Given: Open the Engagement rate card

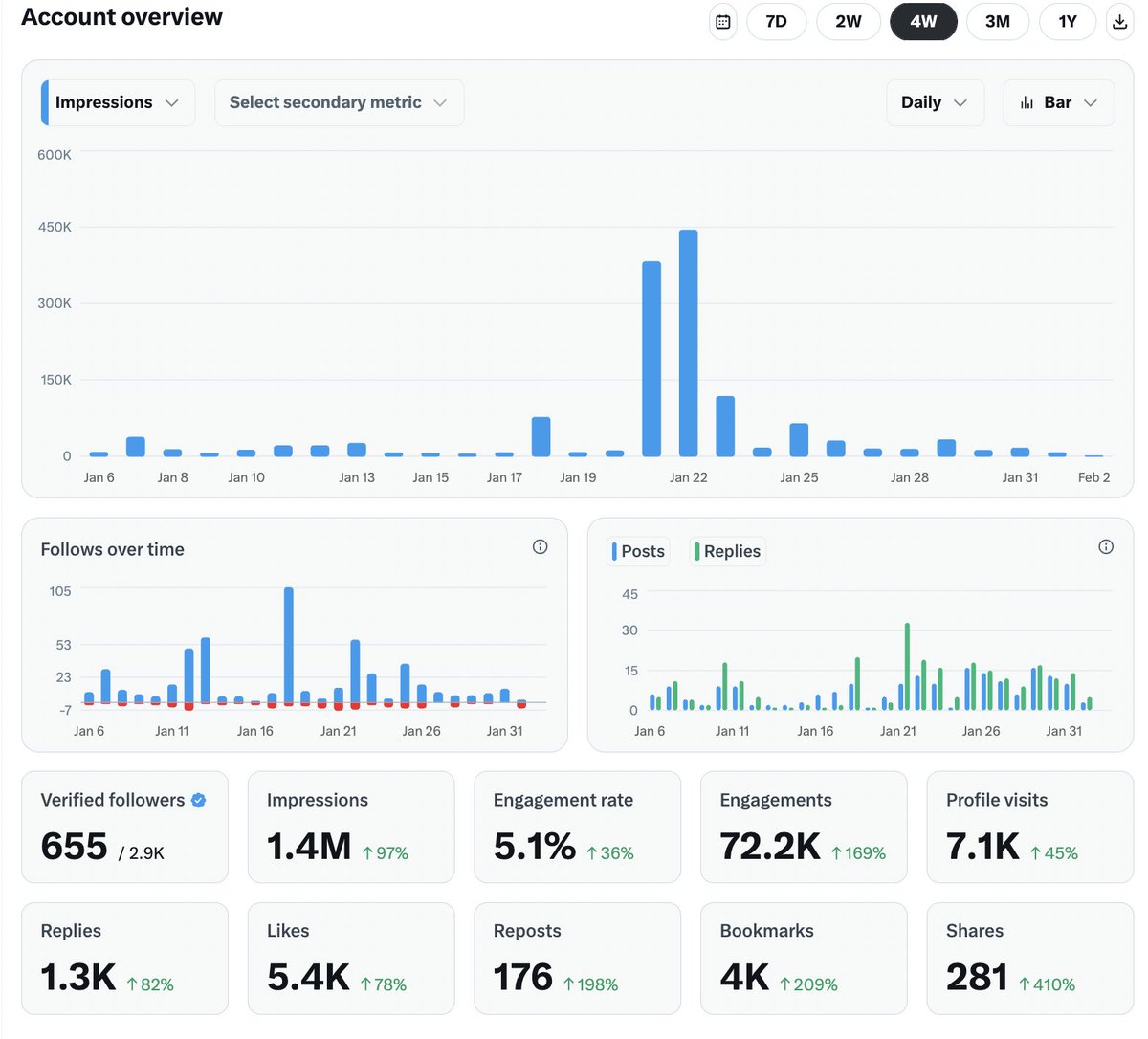Looking at the screenshot, I should pos(578,827).
